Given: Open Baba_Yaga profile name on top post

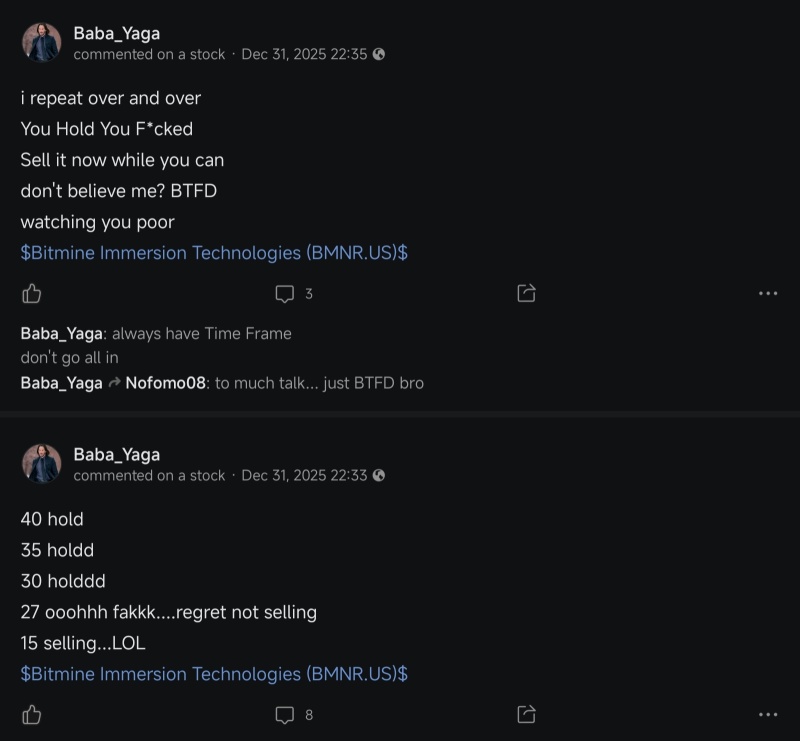Looking at the screenshot, I should [117, 33].
